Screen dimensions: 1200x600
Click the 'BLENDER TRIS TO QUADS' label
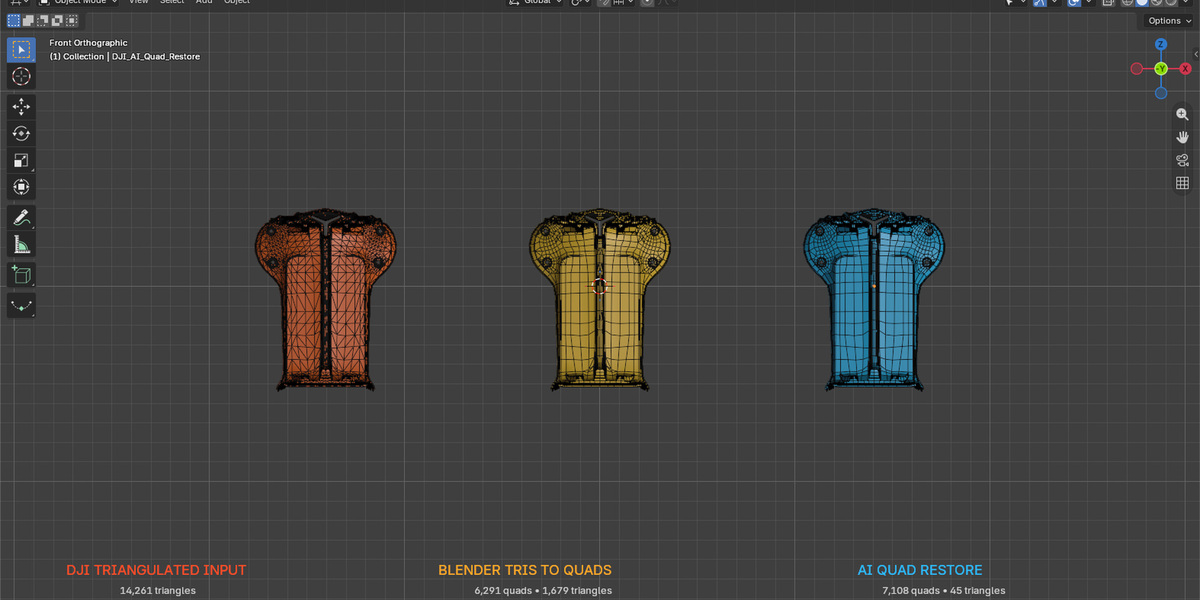click(525, 570)
